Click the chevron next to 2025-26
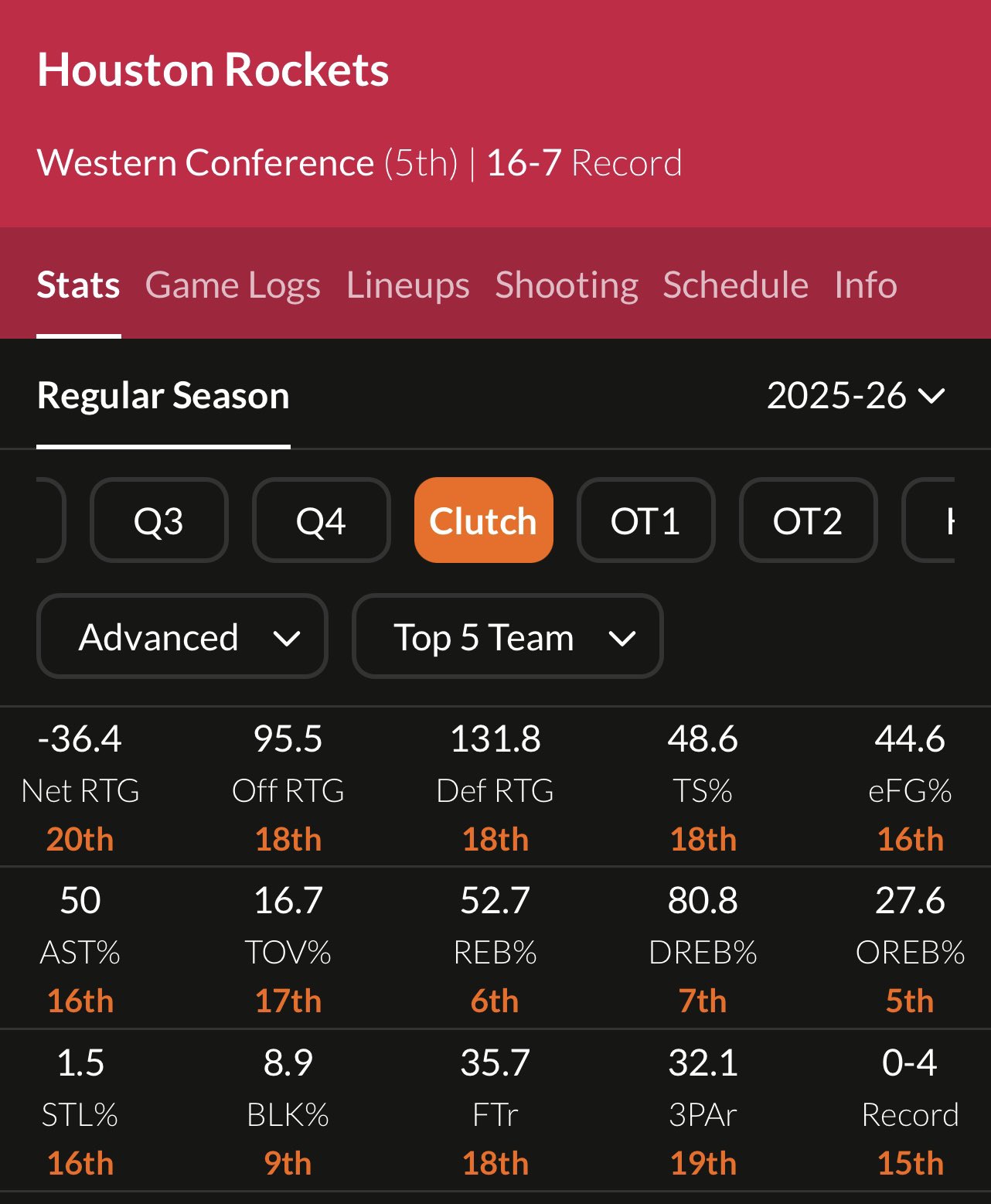 coord(931,397)
